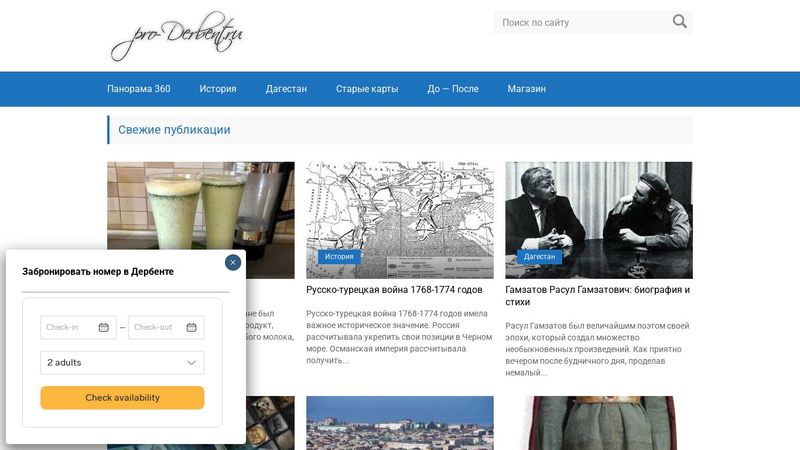Image resolution: width=800 pixels, height=450 pixels.
Task: Open Русско-турецкая война 1768-1774 годов article
Action: click(x=394, y=290)
